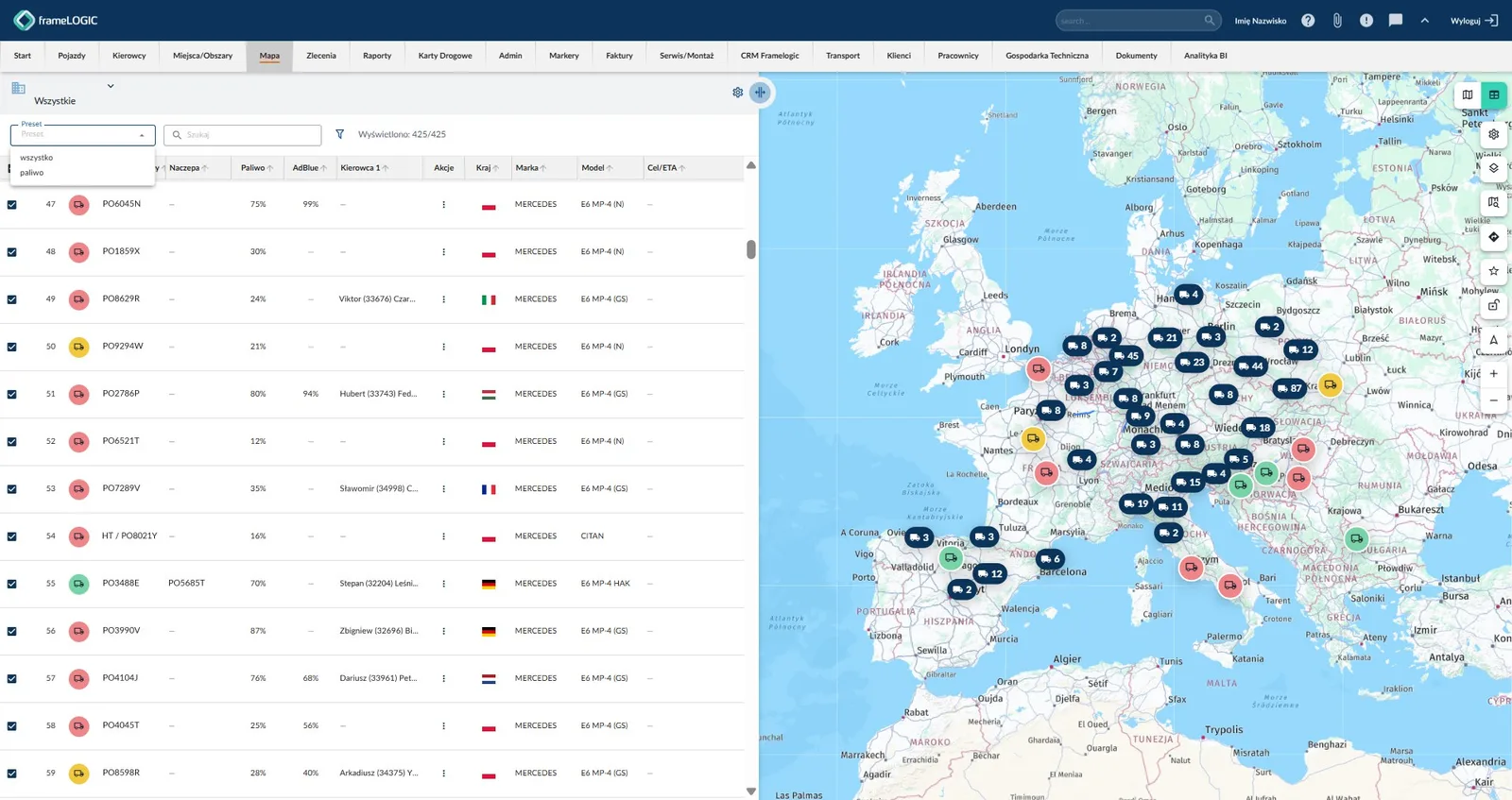Click the route directions icon on map

click(1494, 237)
